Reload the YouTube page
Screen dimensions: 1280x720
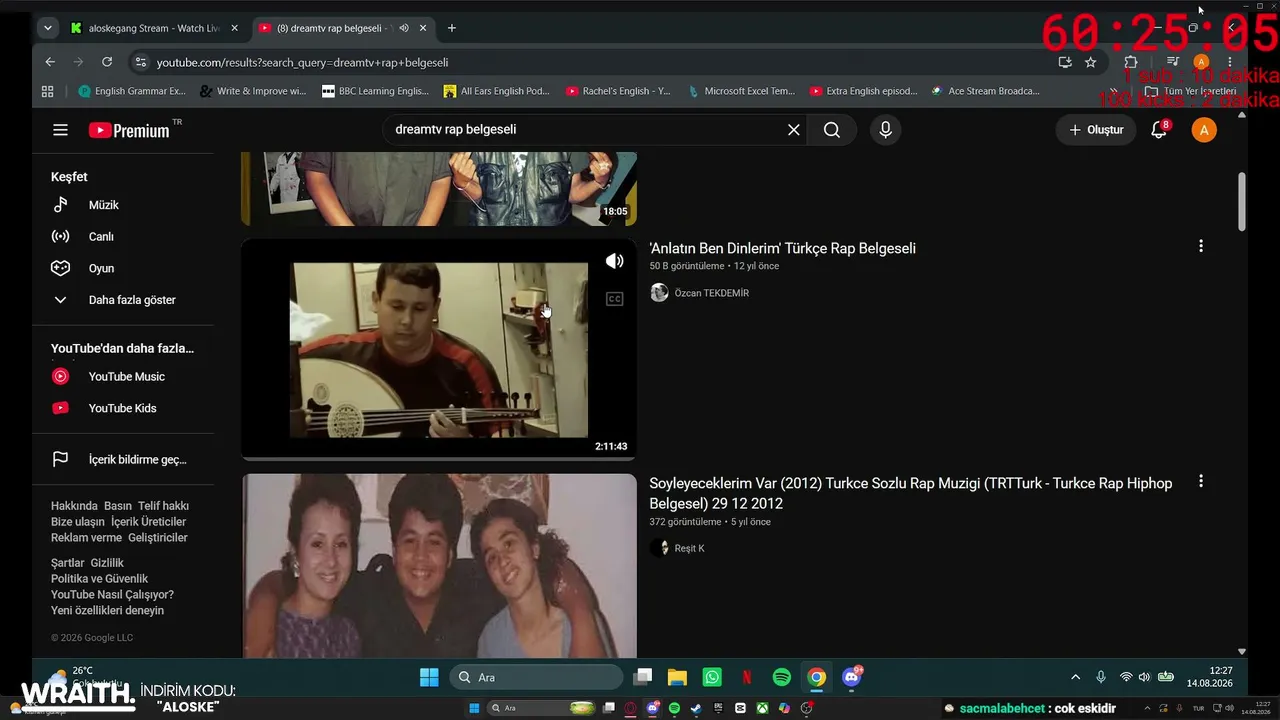click(x=107, y=62)
